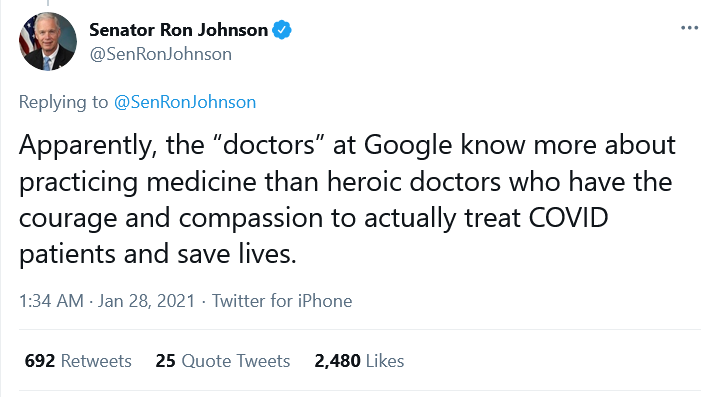The width and height of the screenshot is (717, 397).
Task: Open the gray @SenRonJohnson handle under name
Action: pos(161,54)
